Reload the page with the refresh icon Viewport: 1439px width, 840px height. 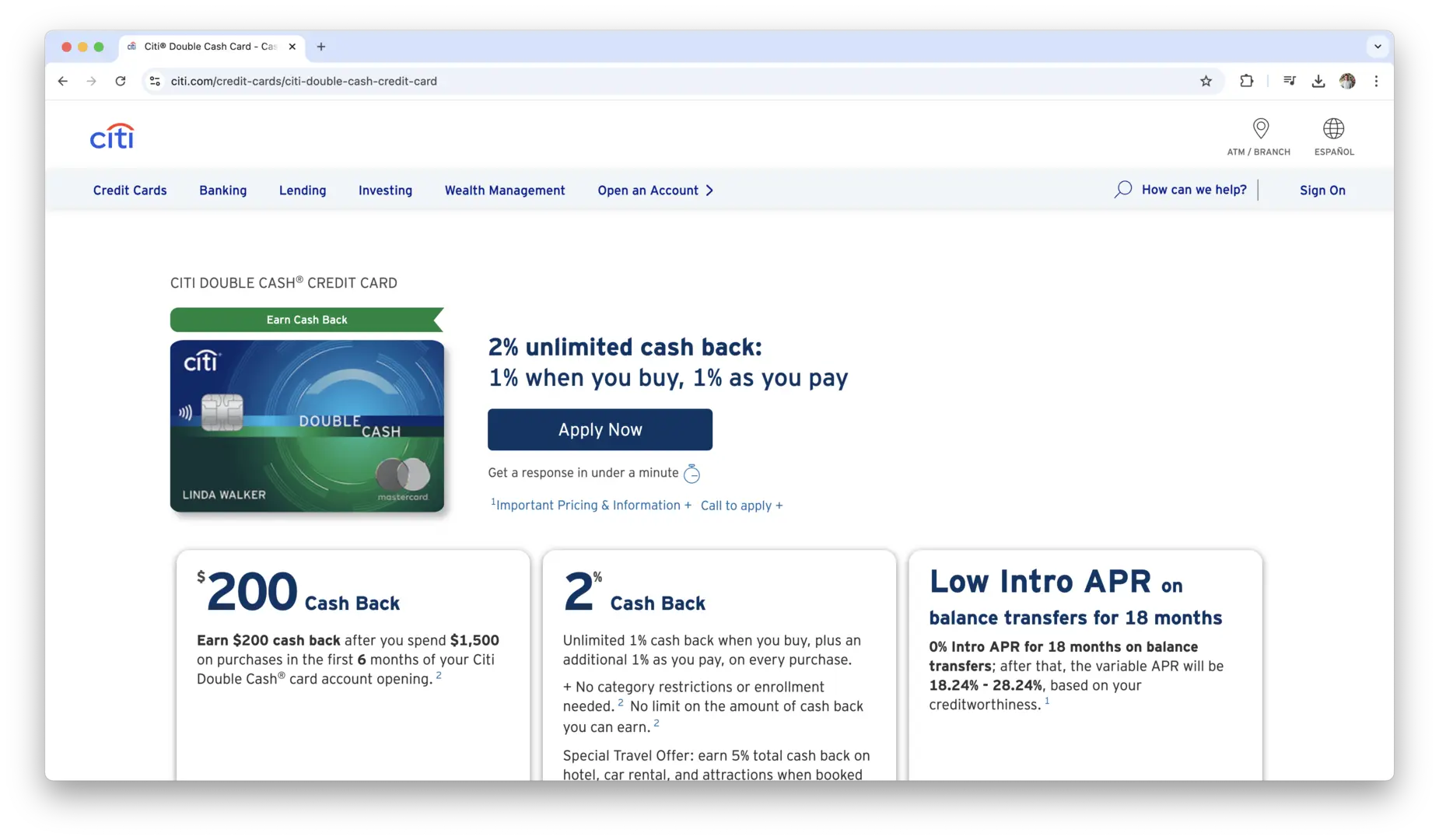click(121, 81)
